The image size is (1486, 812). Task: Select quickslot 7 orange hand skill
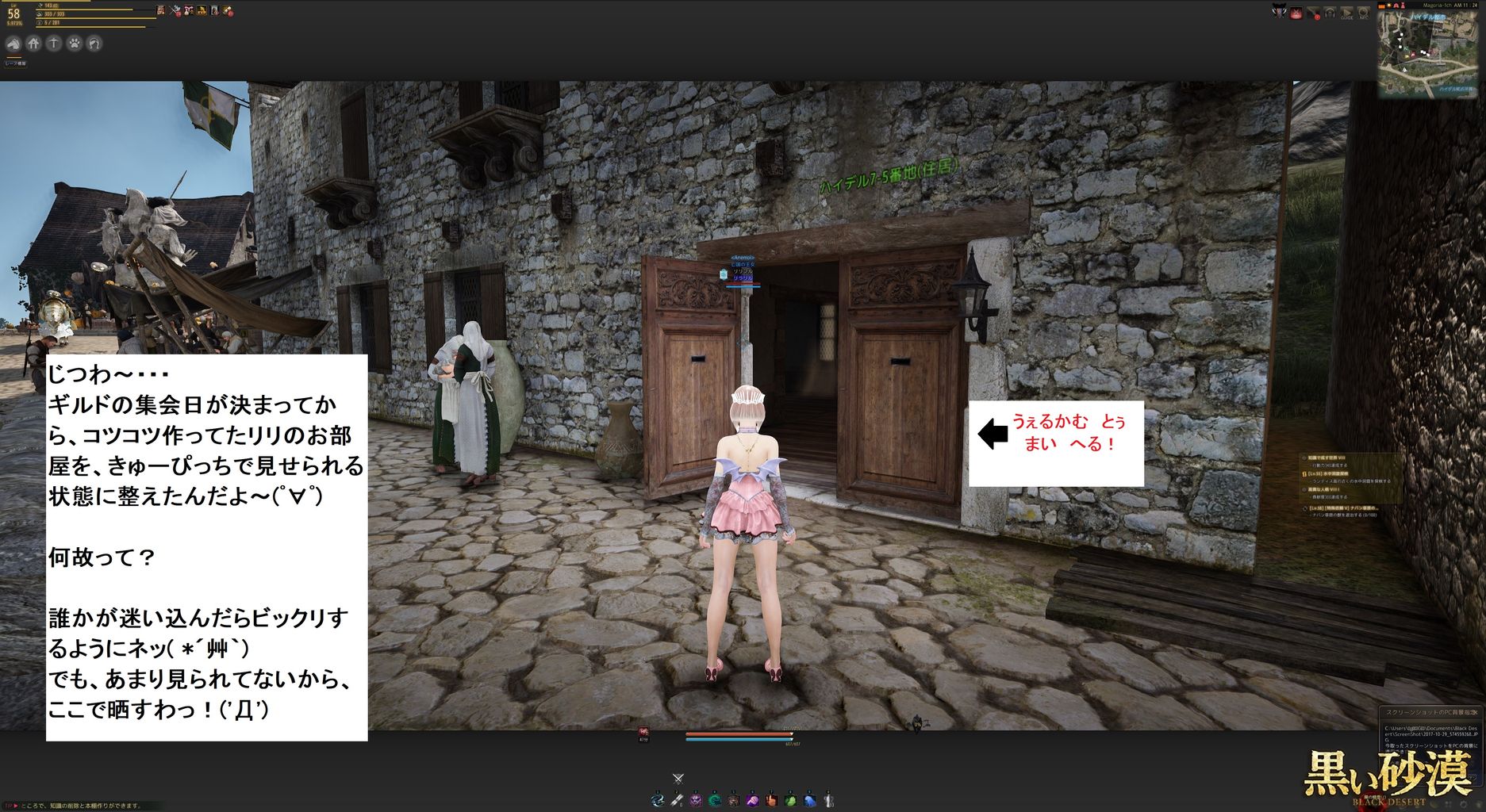[x=771, y=799]
